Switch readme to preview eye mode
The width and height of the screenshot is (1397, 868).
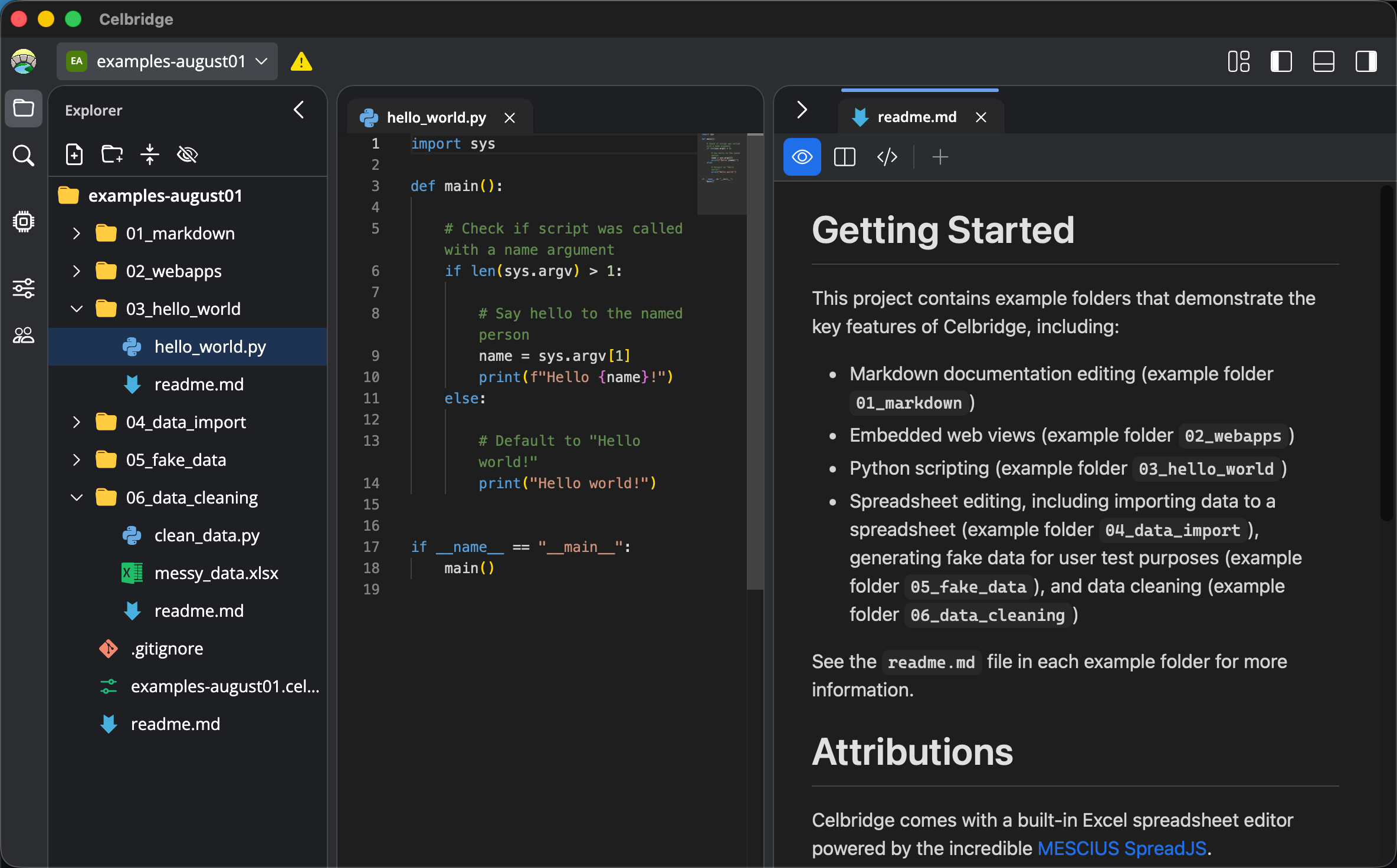[x=802, y=157]
